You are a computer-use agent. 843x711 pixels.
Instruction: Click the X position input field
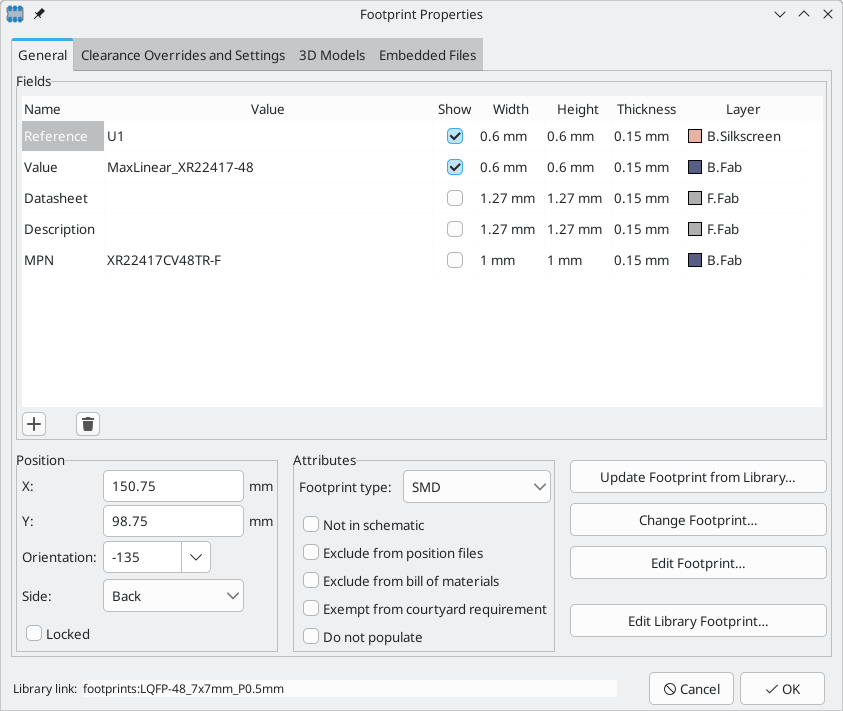click(173, 487)
